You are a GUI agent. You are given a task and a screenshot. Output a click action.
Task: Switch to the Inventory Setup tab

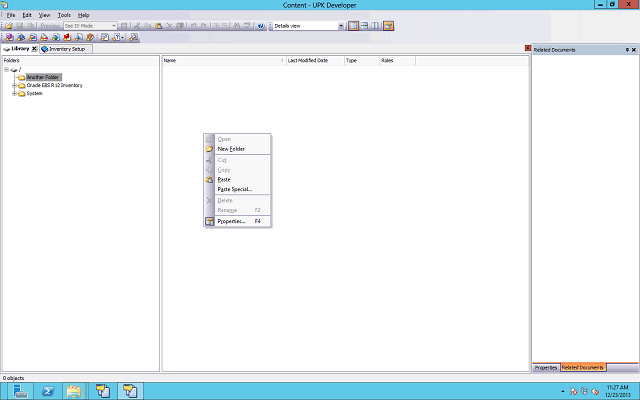click(66, 49)
